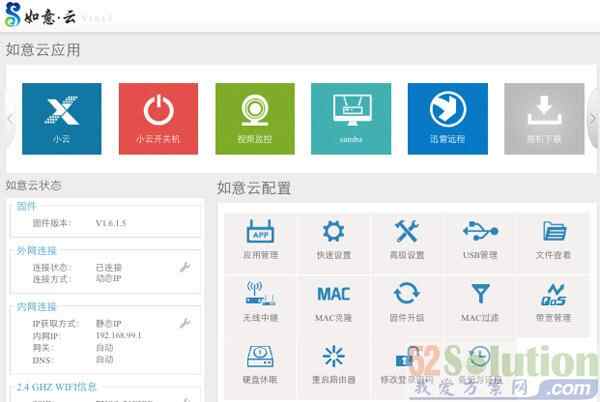The height and width of the screenshot is (402, 600).
Task: Open the 迅雷远程 app tile
Action: point(447,118)
